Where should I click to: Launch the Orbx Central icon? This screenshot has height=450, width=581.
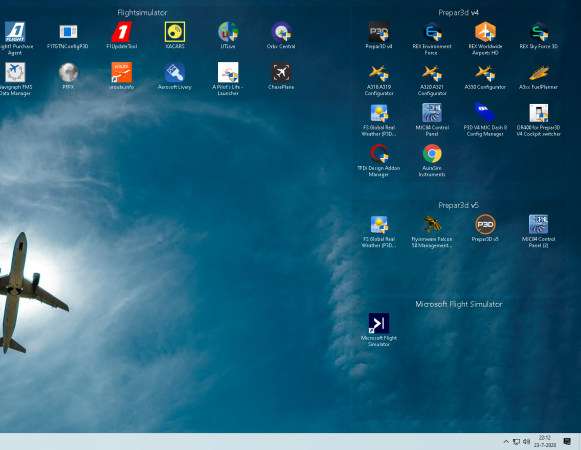(281, 32)
